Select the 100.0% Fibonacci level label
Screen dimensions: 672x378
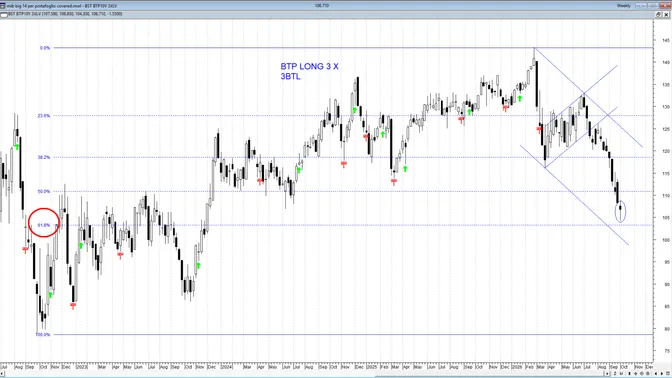coord(43,334)
